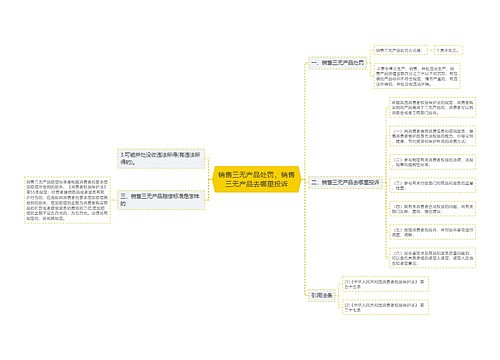
Task: Select citation '[2]《中华人民共和国消费者权益保护法》'
Action: [x=385, y=307]
